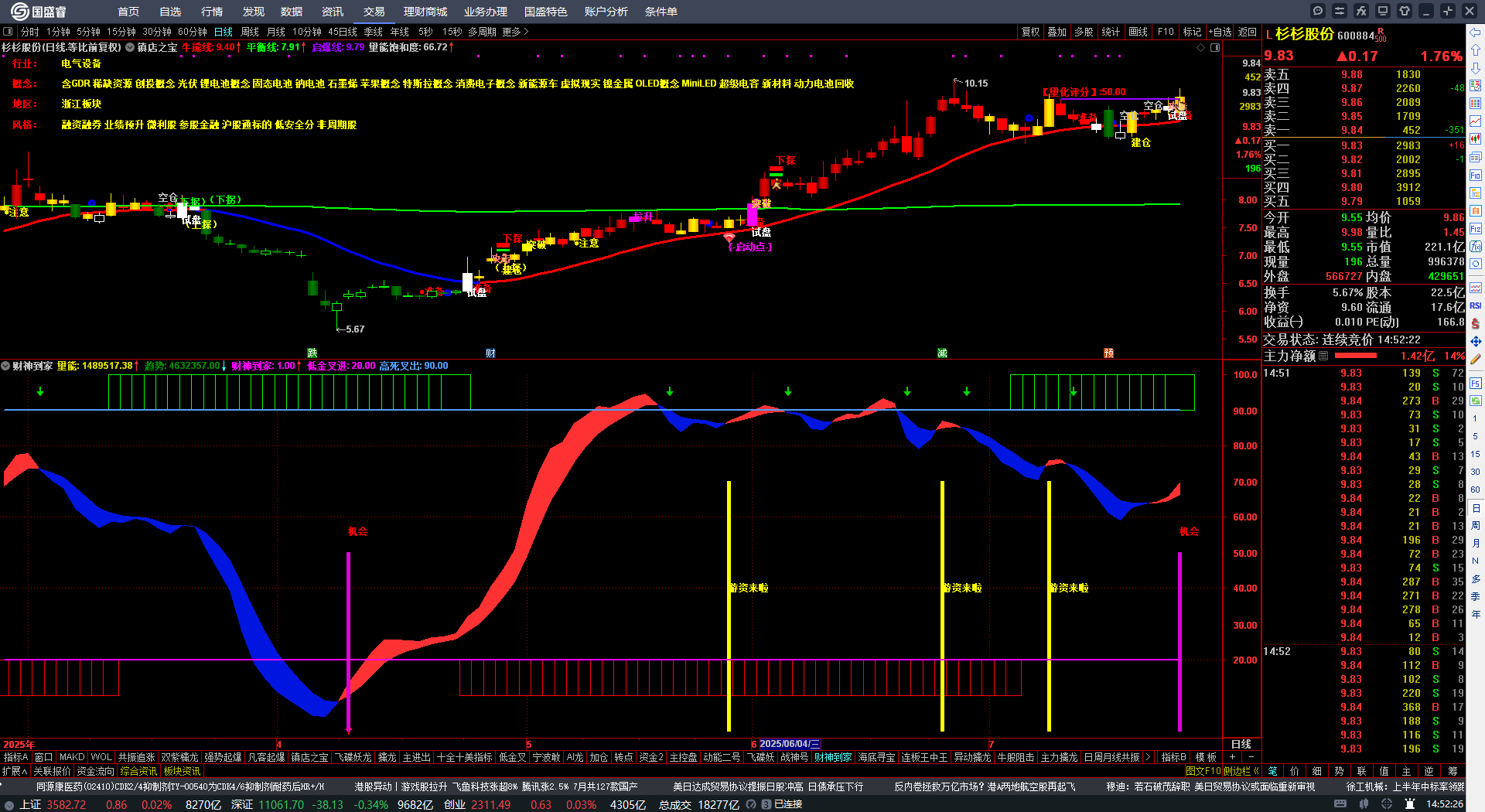Expand more indicator tabs with the > arrow
Image resolution: width=1485 pixels, height=812 pixels.
click(1148, 757)
